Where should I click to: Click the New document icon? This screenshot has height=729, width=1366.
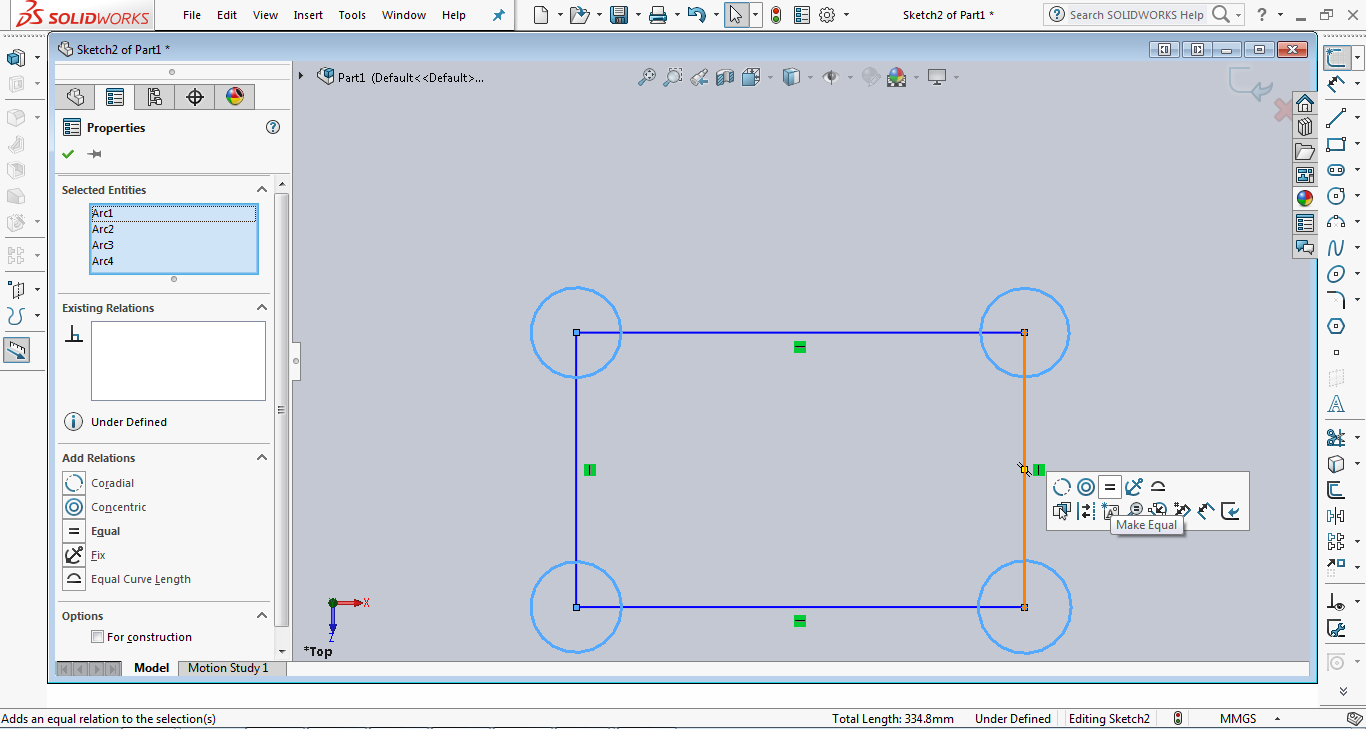[541, 15]
